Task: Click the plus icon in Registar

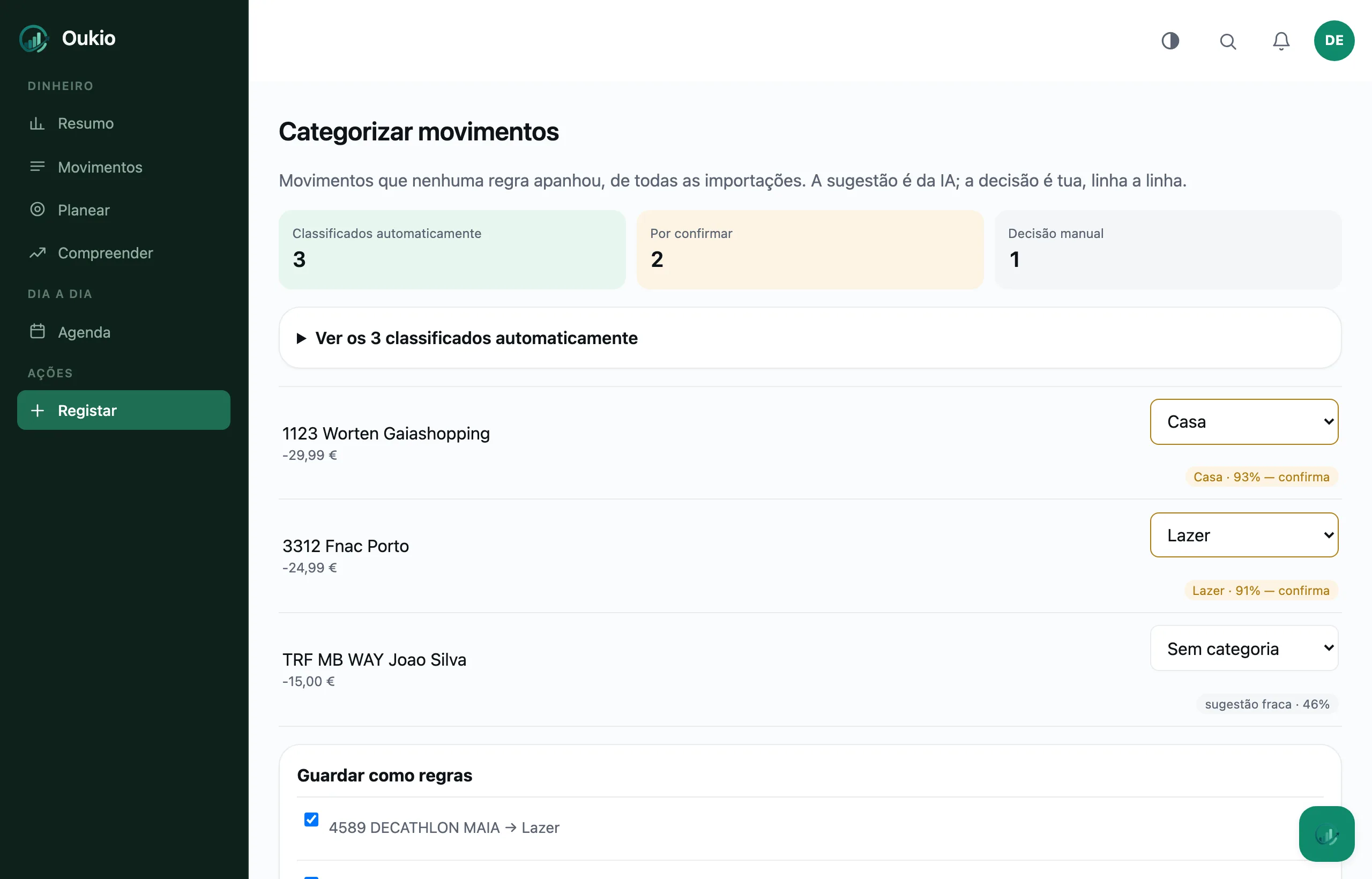Action: (37, 411)
